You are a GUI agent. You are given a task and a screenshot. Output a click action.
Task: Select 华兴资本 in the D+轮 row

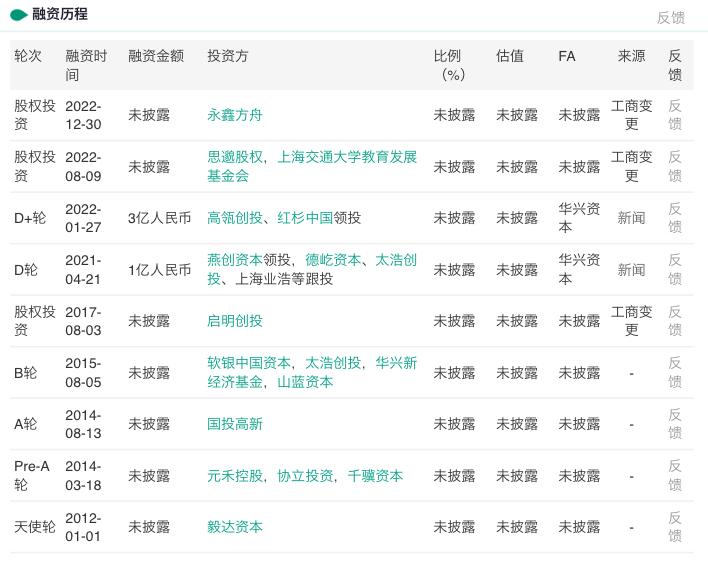(579, 218)
